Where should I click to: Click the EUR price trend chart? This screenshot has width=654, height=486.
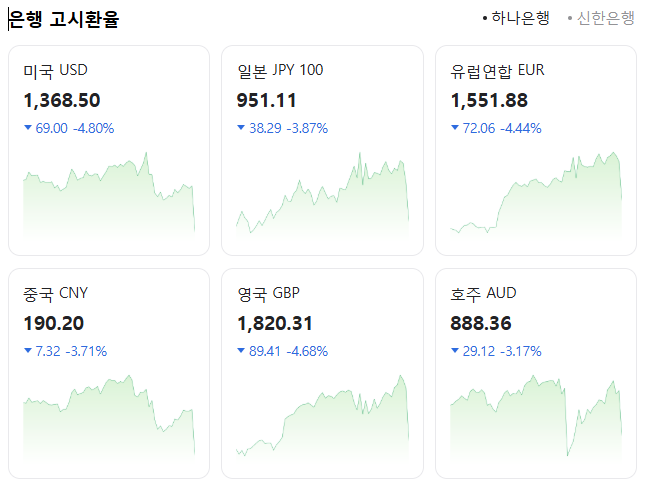tap(536, 195)
